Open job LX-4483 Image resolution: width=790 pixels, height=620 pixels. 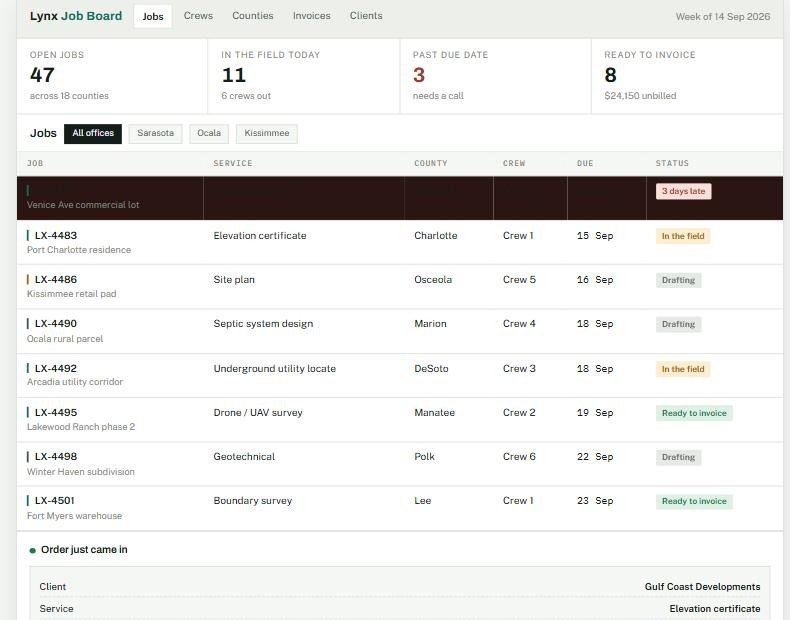tap(55, 236)
